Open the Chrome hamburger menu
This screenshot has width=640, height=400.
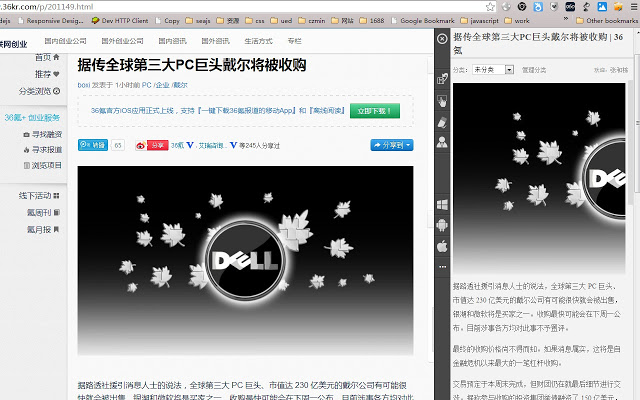click(x=634, y=7)
